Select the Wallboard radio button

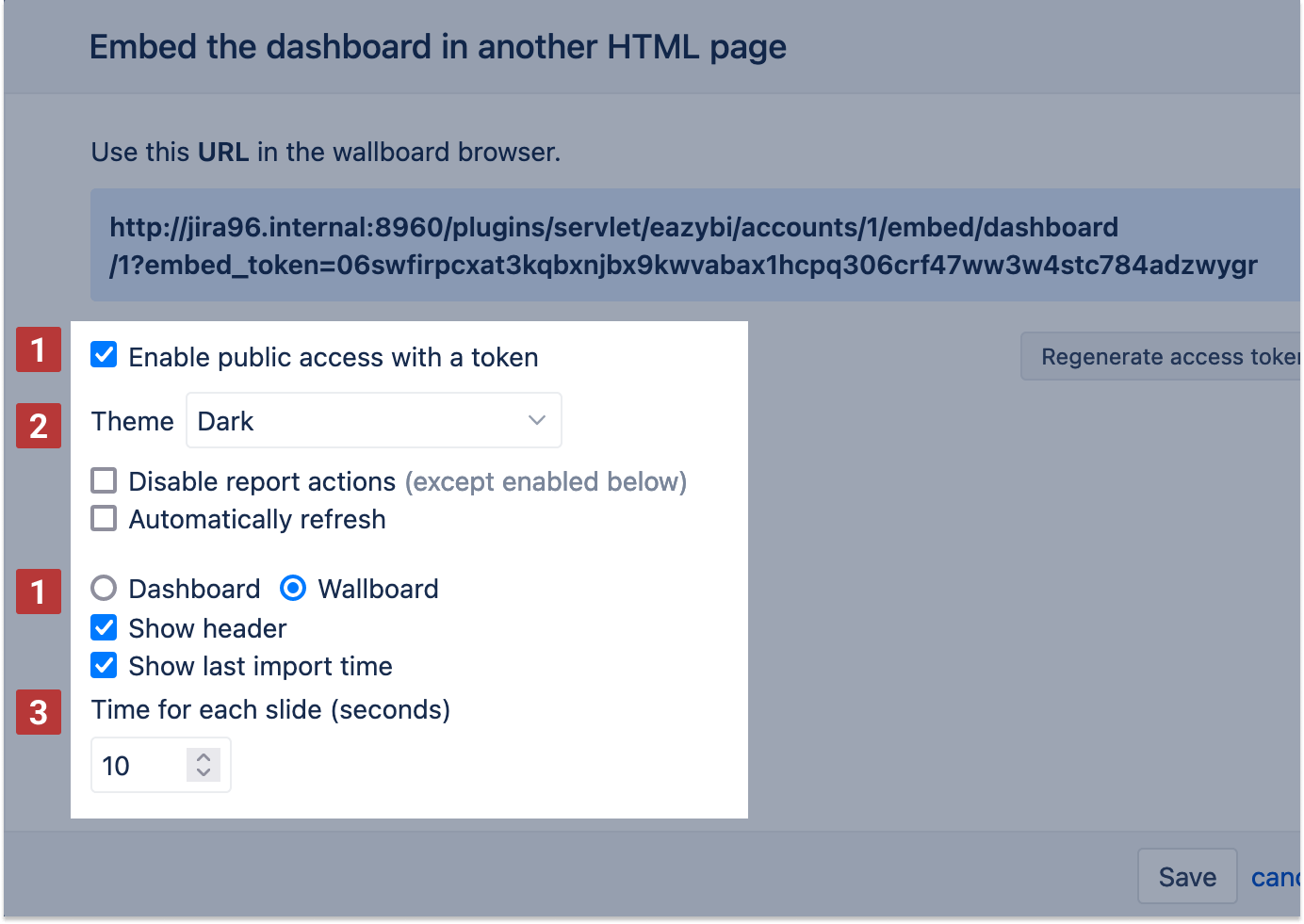point(293,588)
